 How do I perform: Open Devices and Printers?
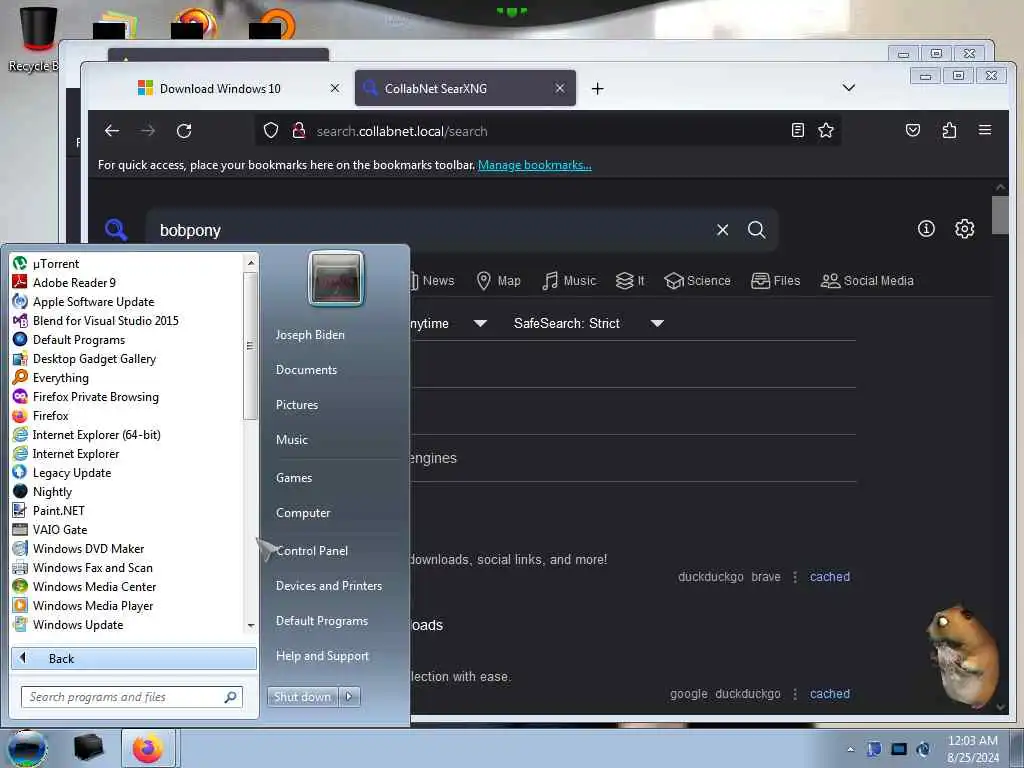click(x=329, y=586)
